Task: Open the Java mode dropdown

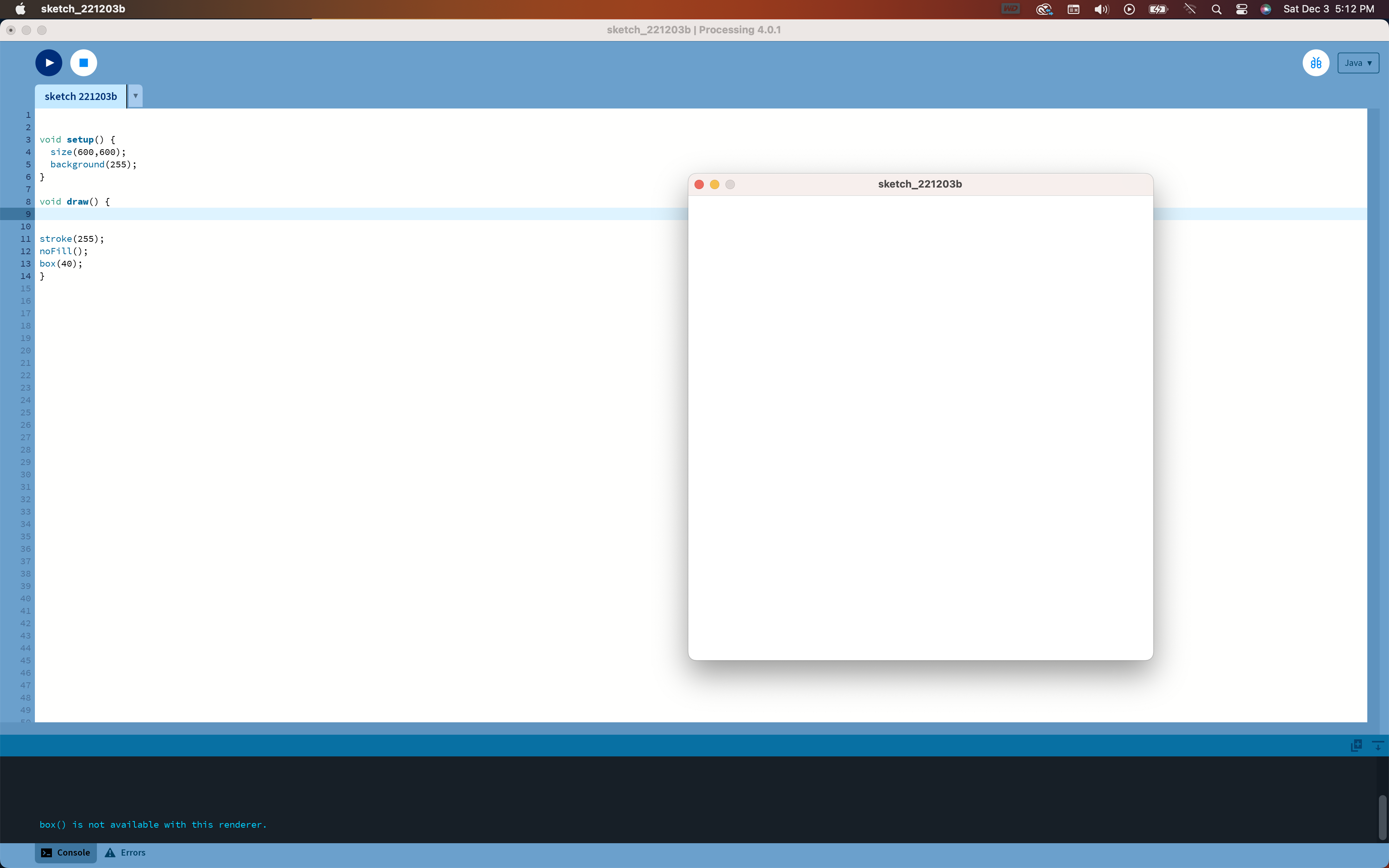Action: coord(1358,62)
